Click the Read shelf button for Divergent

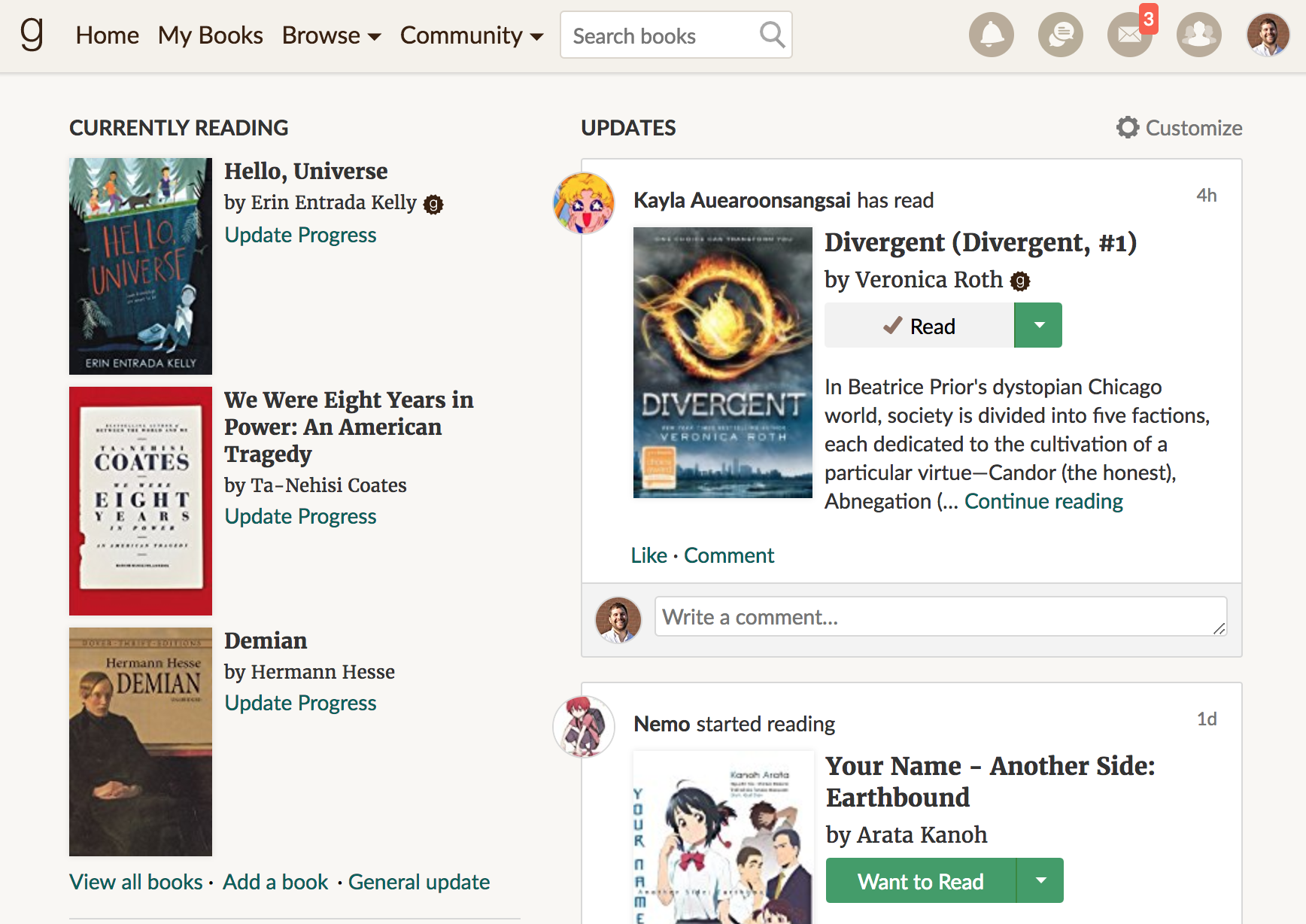point(919,325)
